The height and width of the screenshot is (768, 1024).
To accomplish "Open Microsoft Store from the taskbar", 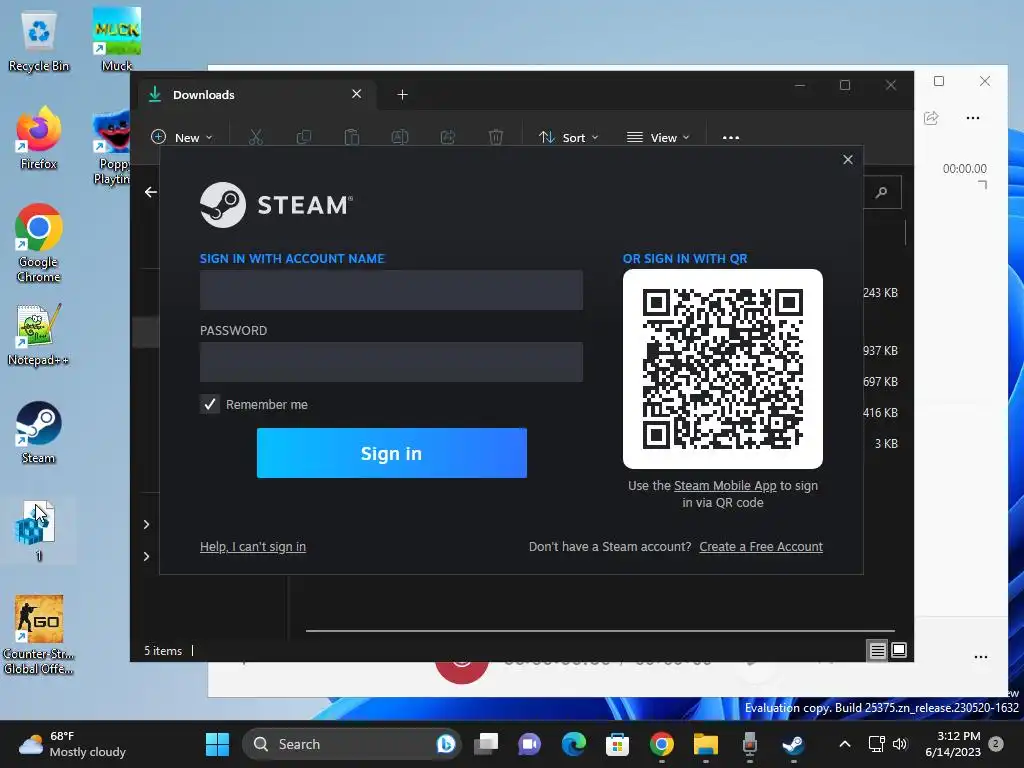I will [x=617, y=744].
